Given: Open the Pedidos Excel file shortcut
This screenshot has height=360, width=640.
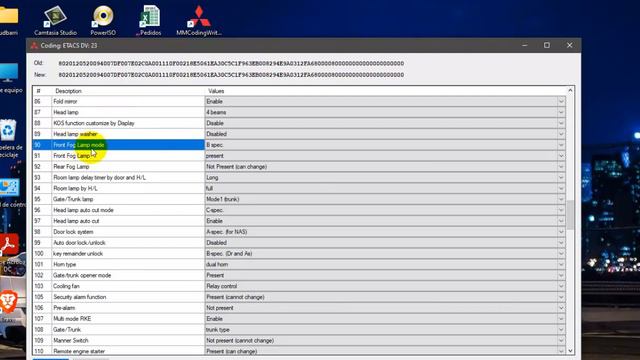Looking at the screenshot, I should [x=149, y=20].
